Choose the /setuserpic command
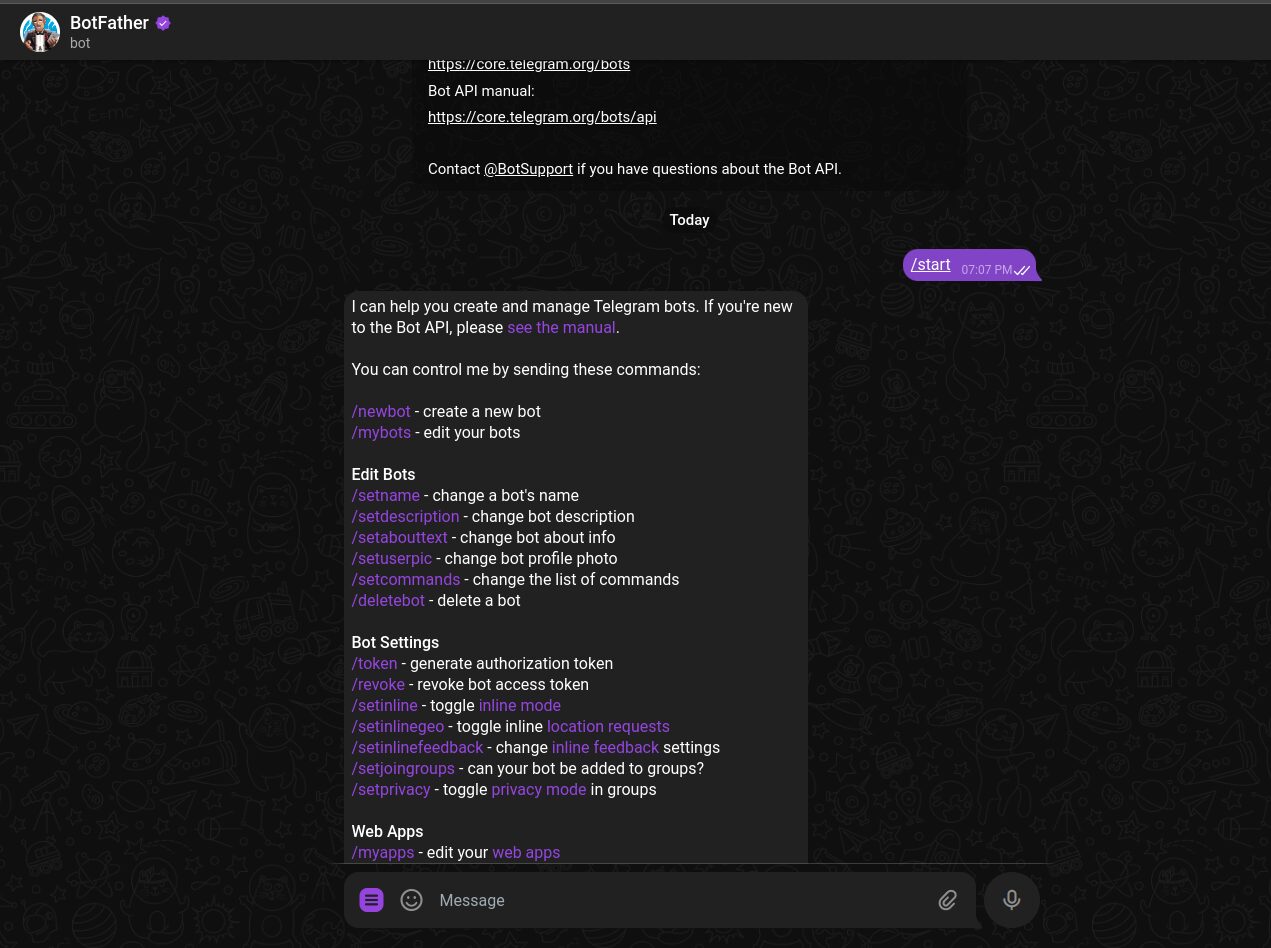1271x948 pixels. (392, 558)
